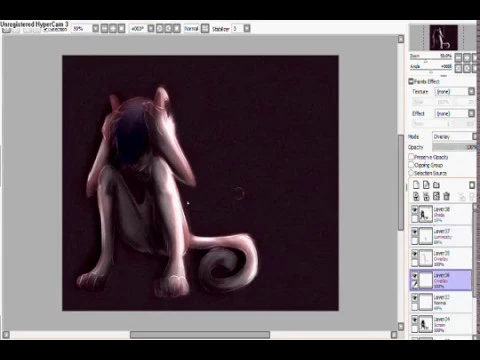Viewport: 480px width, 360px height.
Task: Delete the selected layer with the trash icon
Action: point(447,196)
